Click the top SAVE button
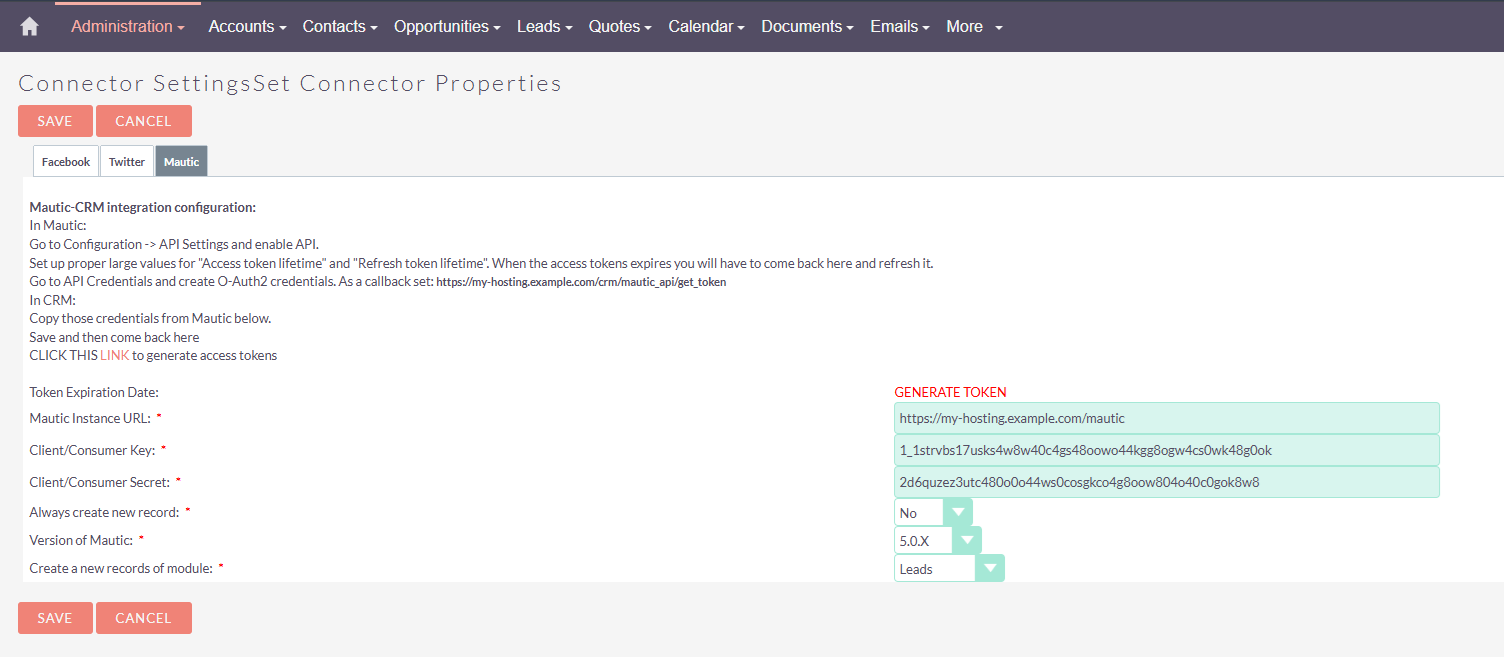The height and width of the screenshot is (657, 1504). pos(55,121)
